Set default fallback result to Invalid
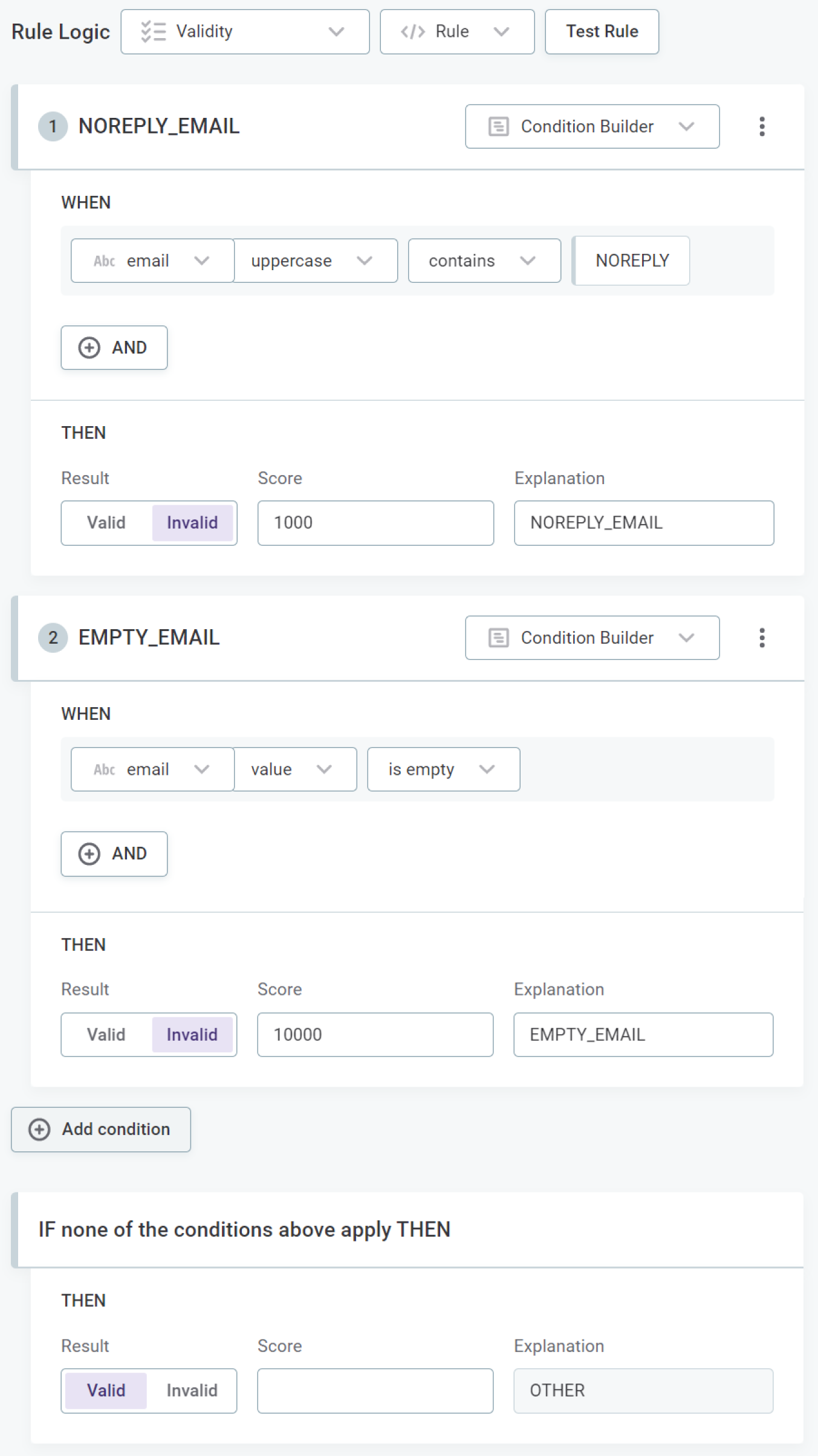 (x=192, y=1390)
